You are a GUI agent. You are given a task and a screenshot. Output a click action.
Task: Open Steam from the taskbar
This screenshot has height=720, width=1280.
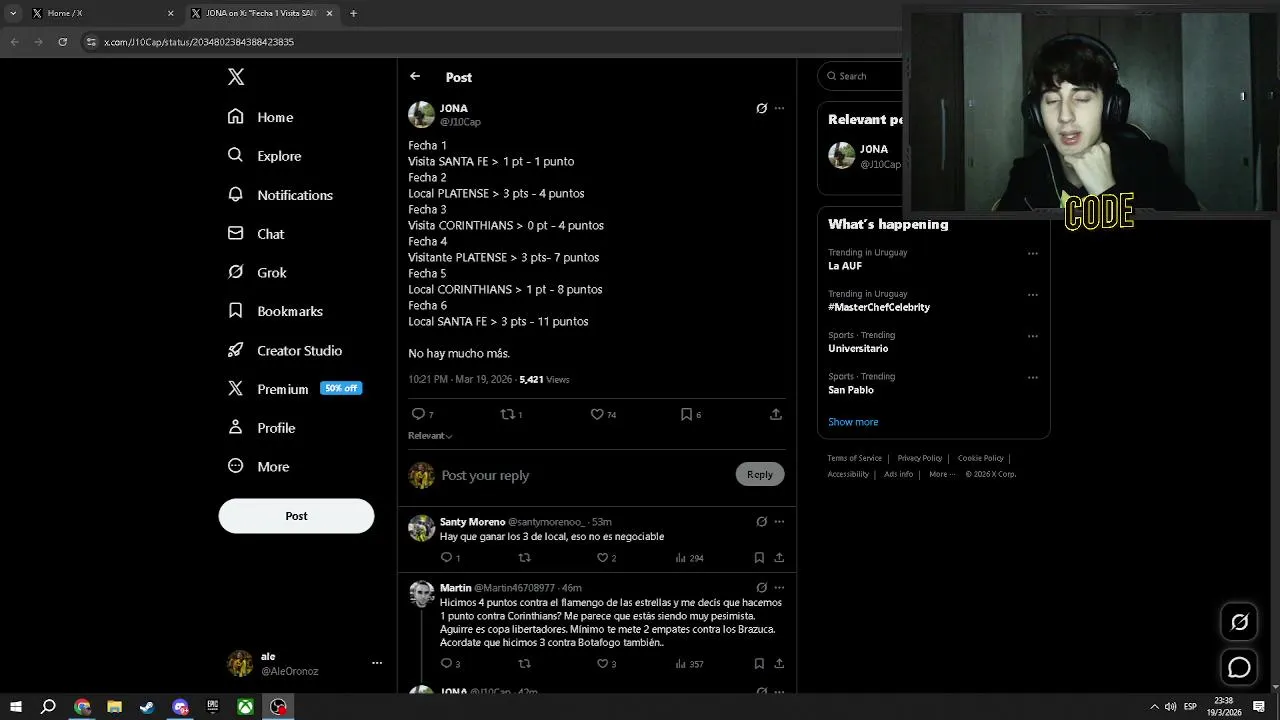pos(147,707)
